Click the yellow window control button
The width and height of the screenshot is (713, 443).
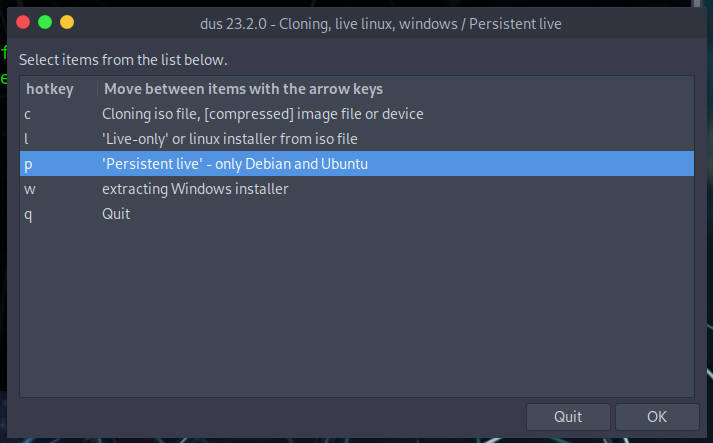tap(67, 21)
